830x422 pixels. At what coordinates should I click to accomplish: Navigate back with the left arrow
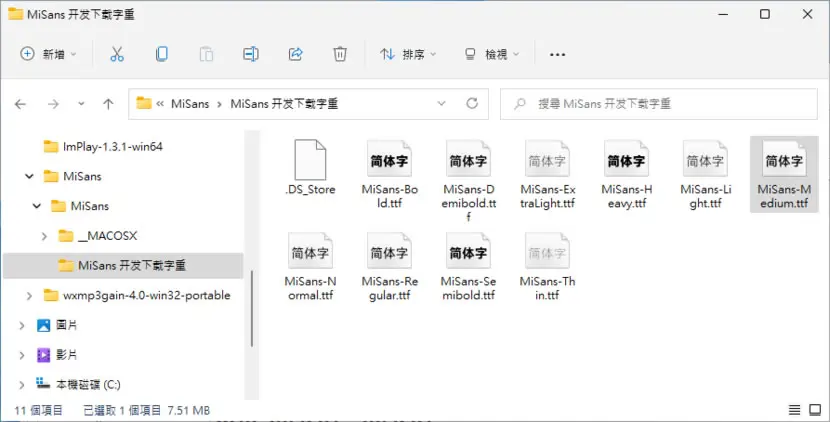pos(21,104)
